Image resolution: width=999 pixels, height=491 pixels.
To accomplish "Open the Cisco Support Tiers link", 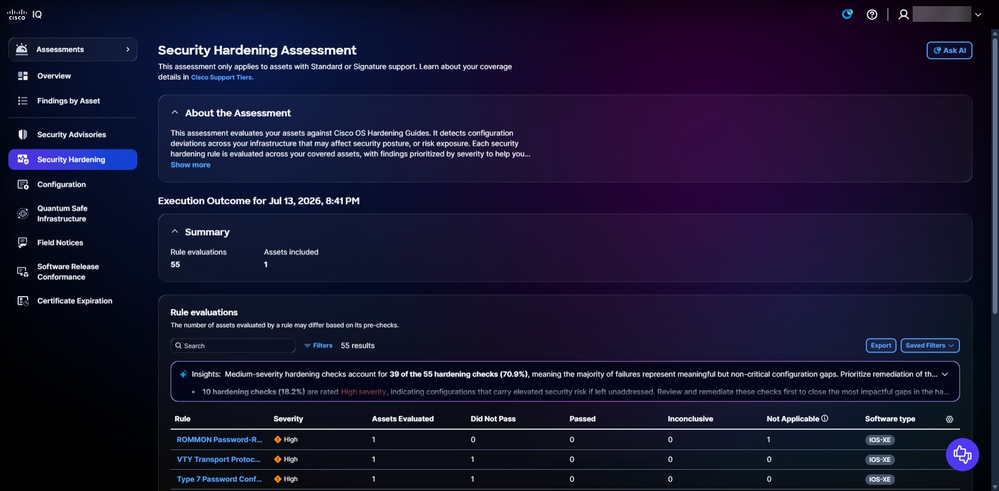I will click(x=222, y=78).
